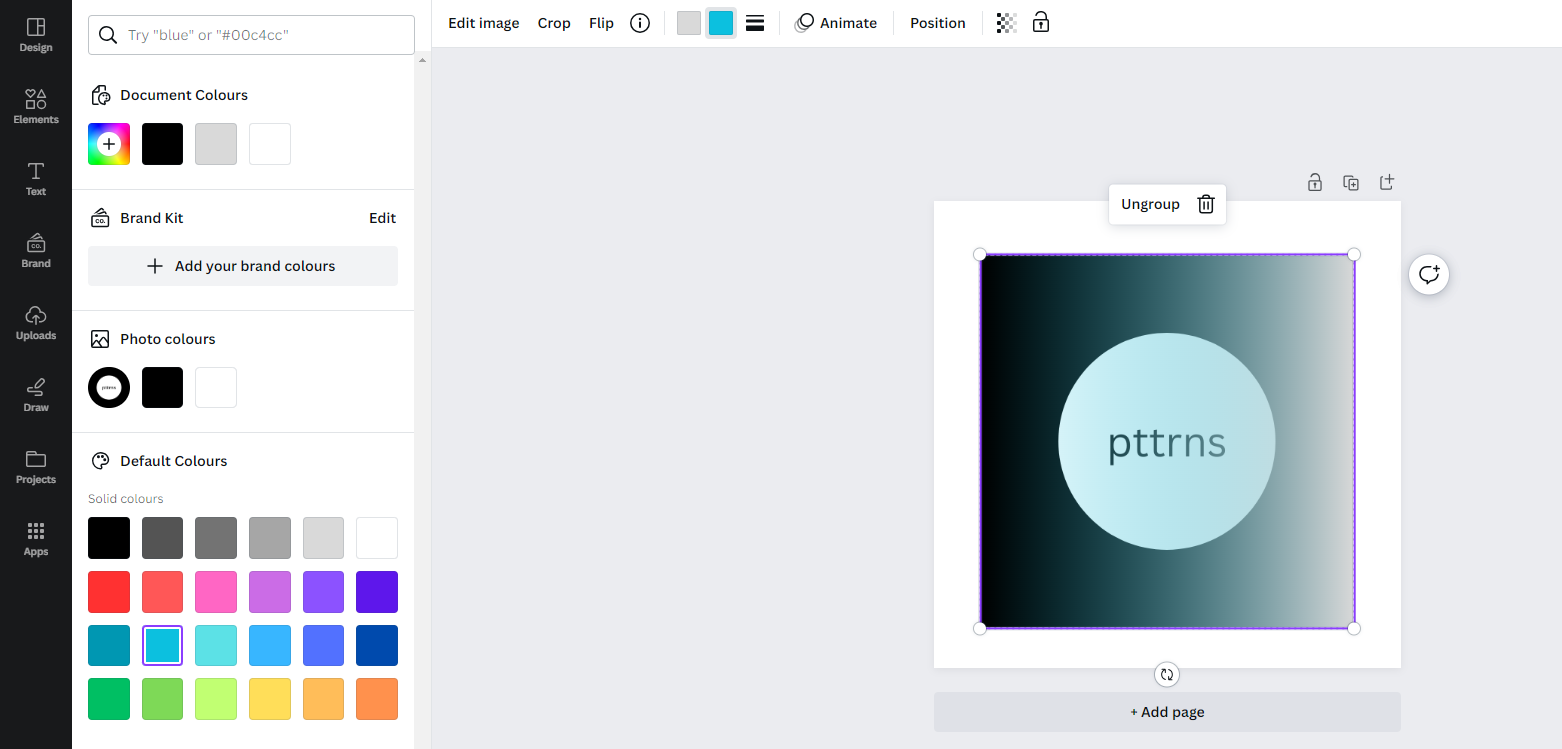Lock the page using page lock icon
Image resolution: width=1562 pixels, height=749 pixels.
pos(1315,182)
